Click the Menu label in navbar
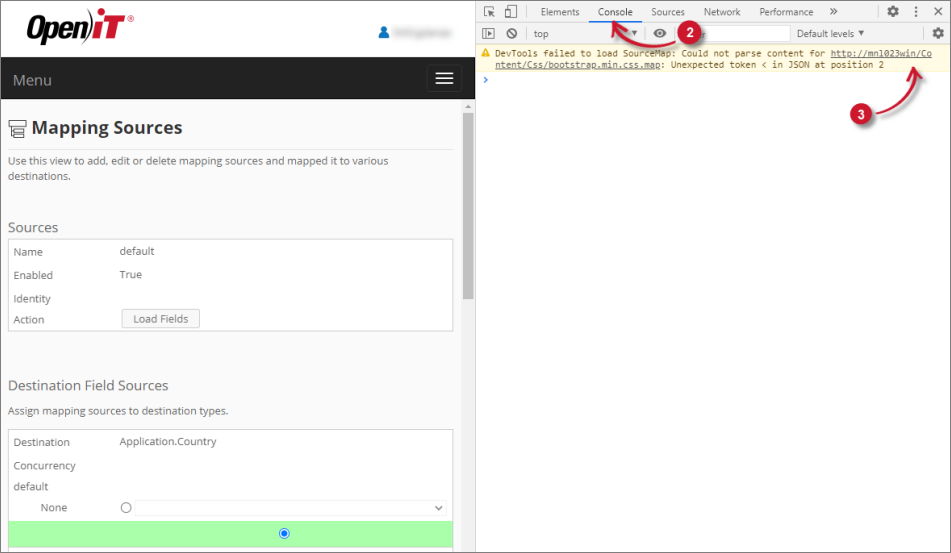The width and height of the screenshot is (951, 553). point(32,80)
